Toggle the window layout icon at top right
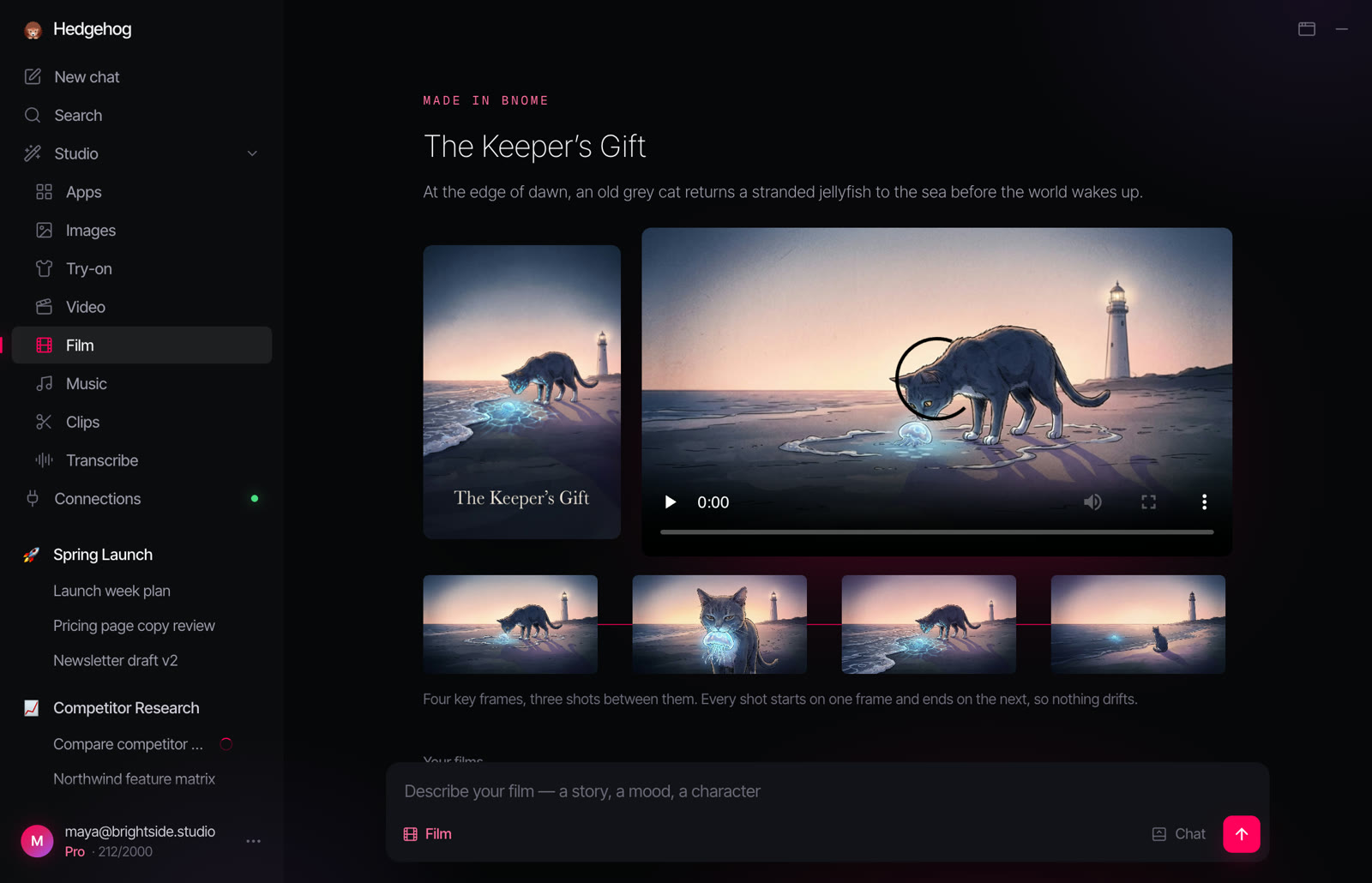The image size is (1372, 883). [x=1307, y=29]
